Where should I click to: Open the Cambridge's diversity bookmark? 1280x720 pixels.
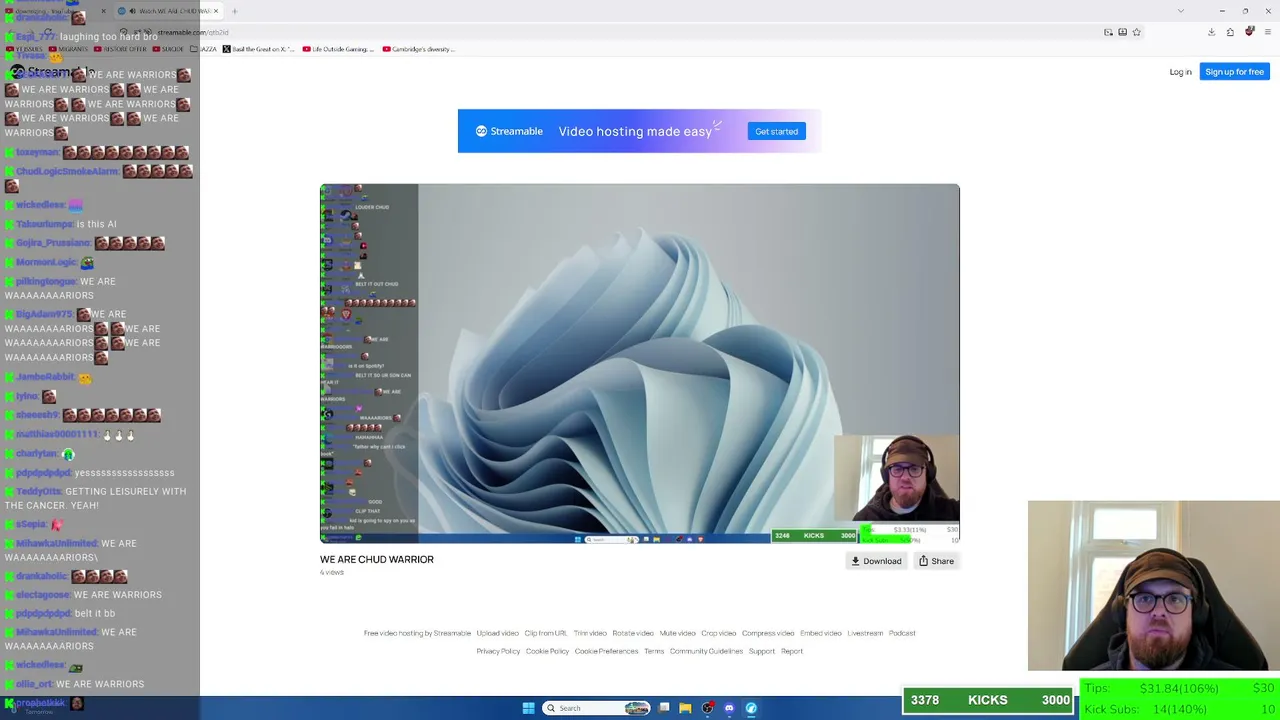pyautogui.click(x=418, y=49)
